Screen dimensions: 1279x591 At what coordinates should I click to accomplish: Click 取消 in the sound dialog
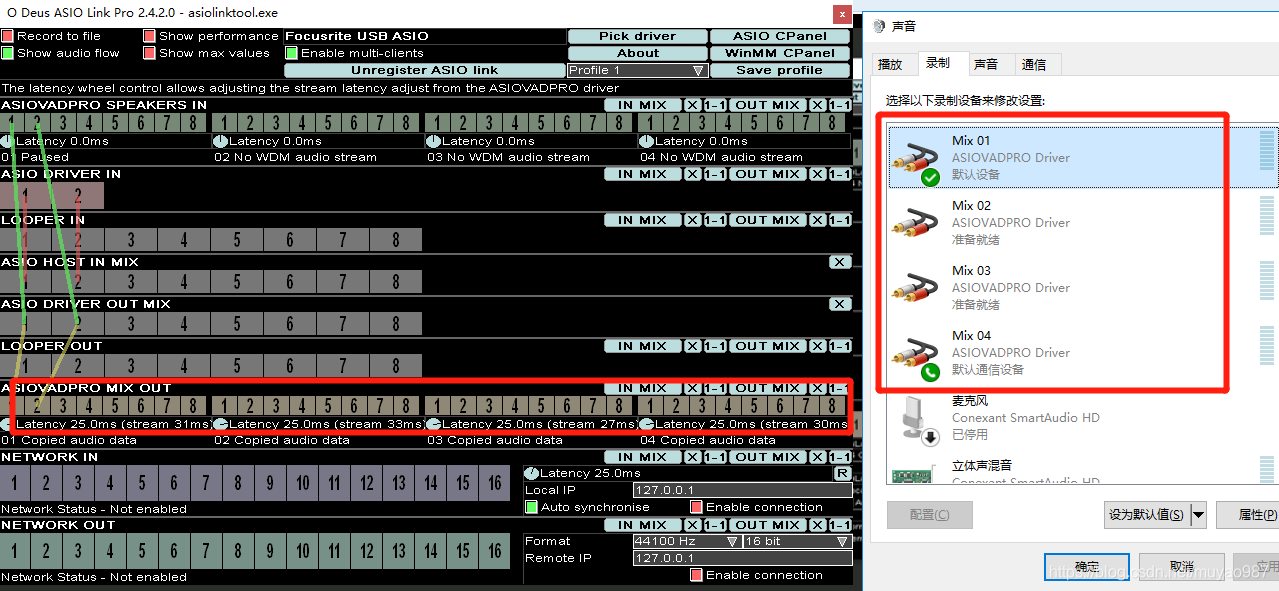point(1181,567)
